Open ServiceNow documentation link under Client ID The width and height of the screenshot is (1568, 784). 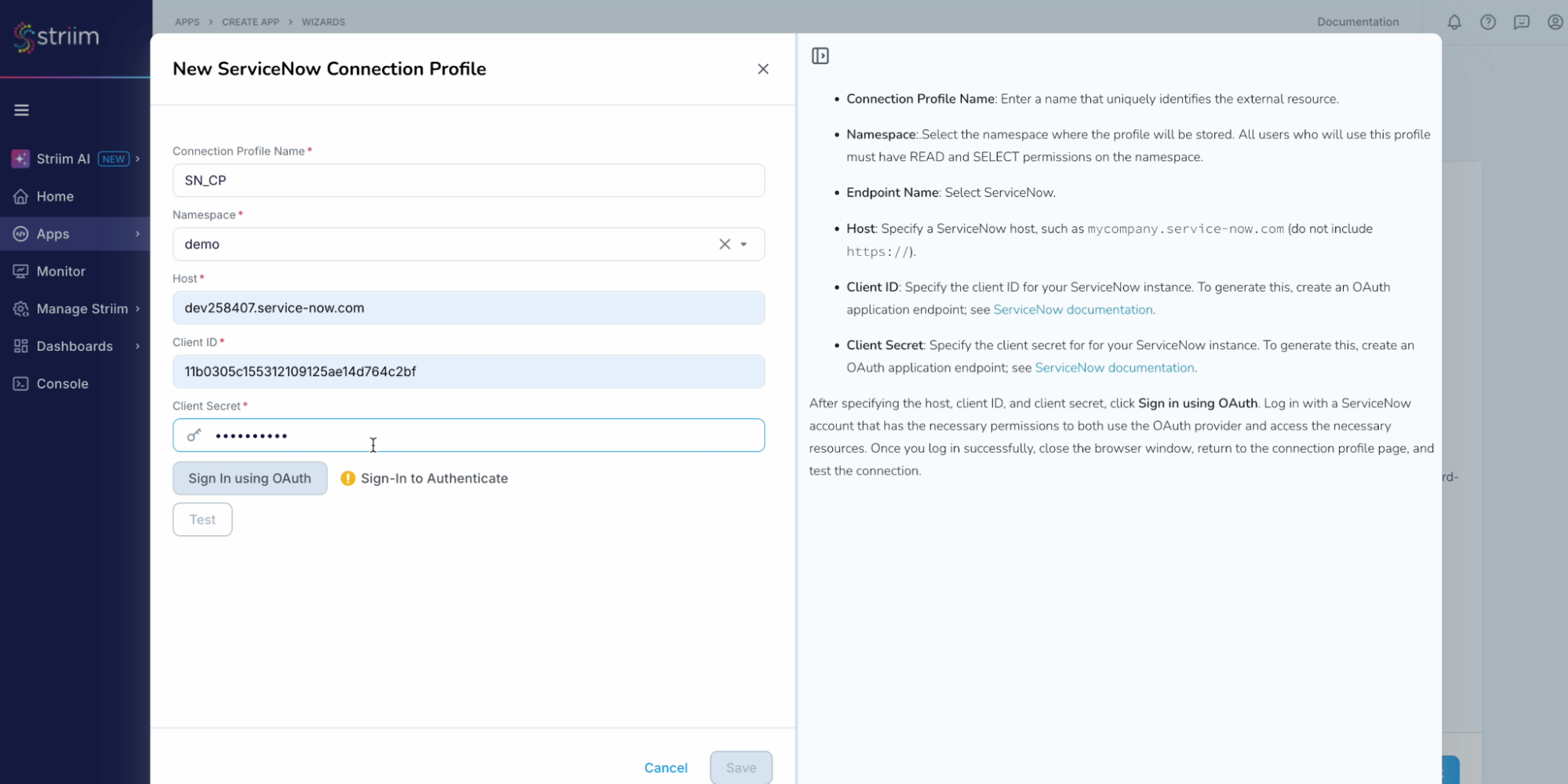tap(1073, 310)
